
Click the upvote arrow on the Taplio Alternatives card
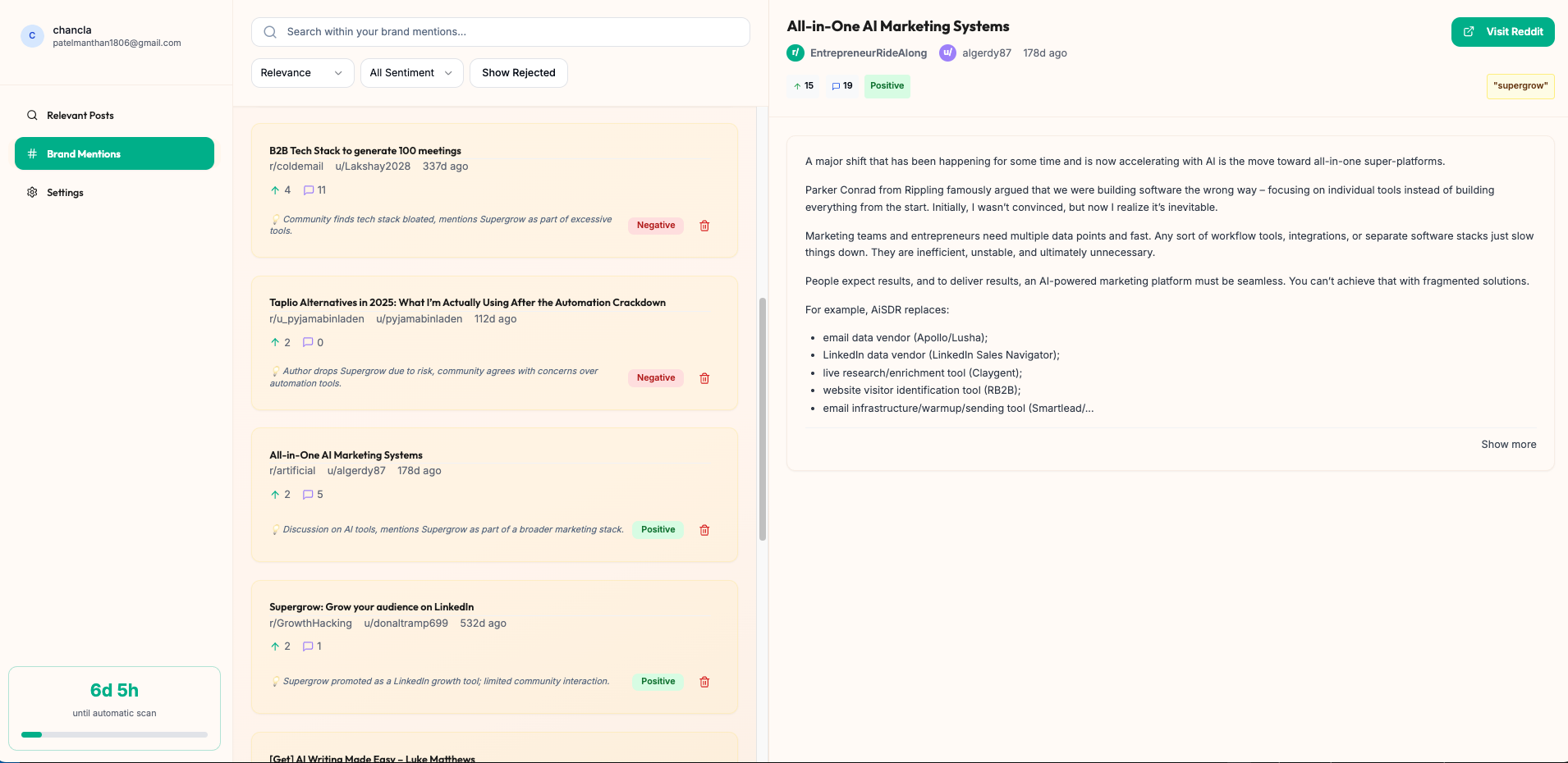coord(275,343)
